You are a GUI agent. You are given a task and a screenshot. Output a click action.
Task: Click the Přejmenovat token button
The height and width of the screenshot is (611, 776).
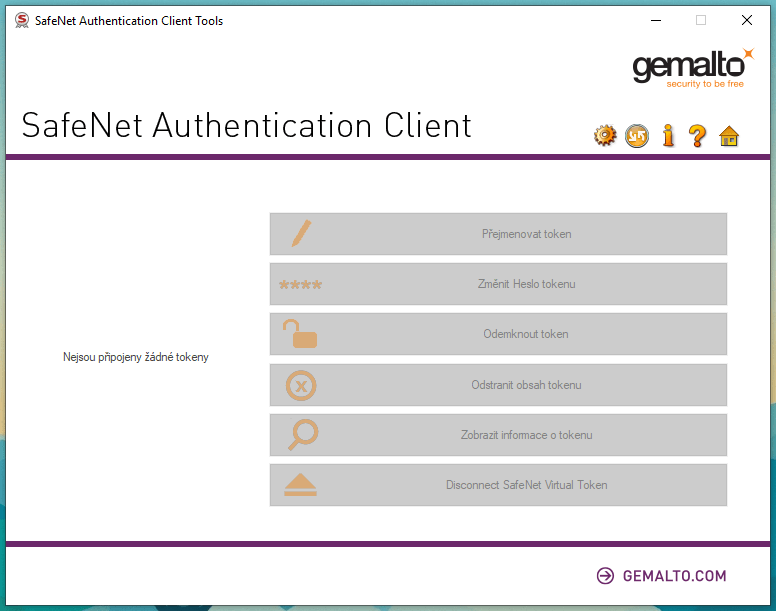click(x=498, y=234)
